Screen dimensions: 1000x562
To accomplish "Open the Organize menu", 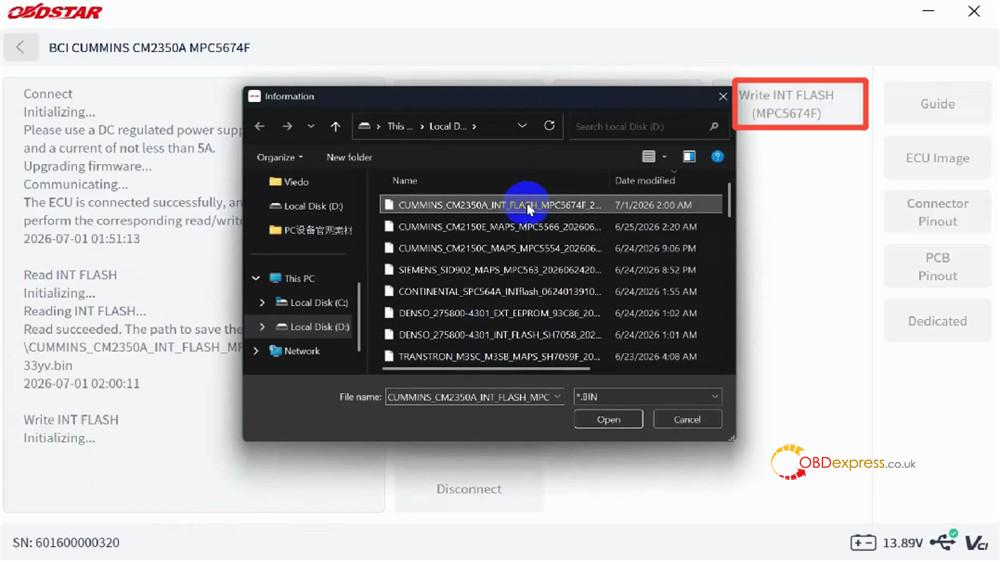I will point(279,157).
